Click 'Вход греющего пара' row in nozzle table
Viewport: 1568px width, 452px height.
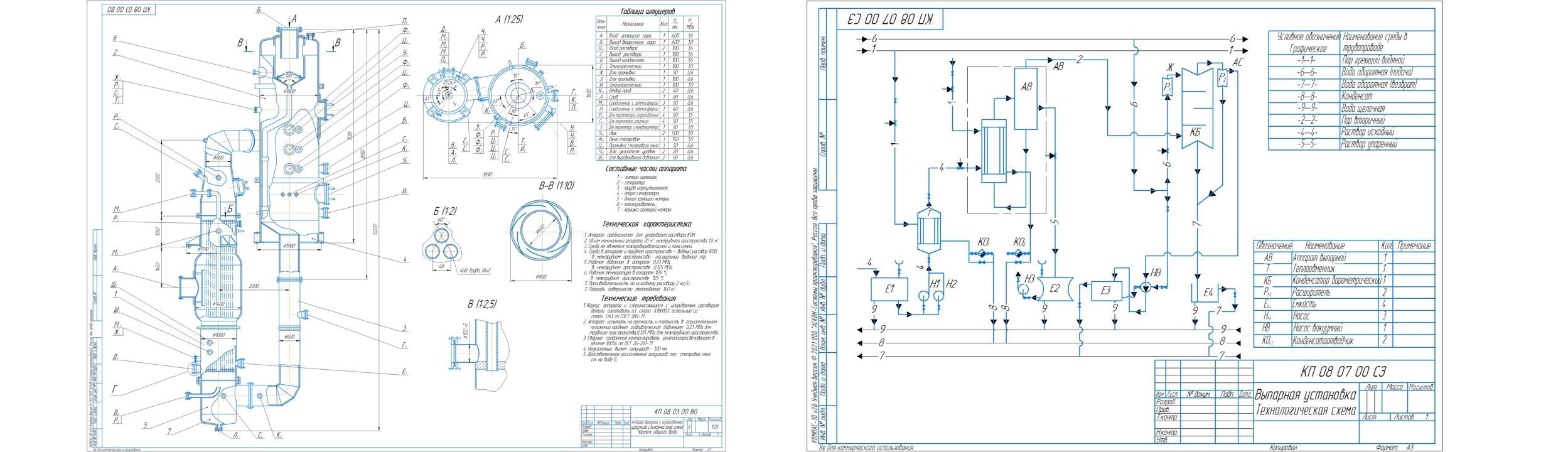coord(646,36)
